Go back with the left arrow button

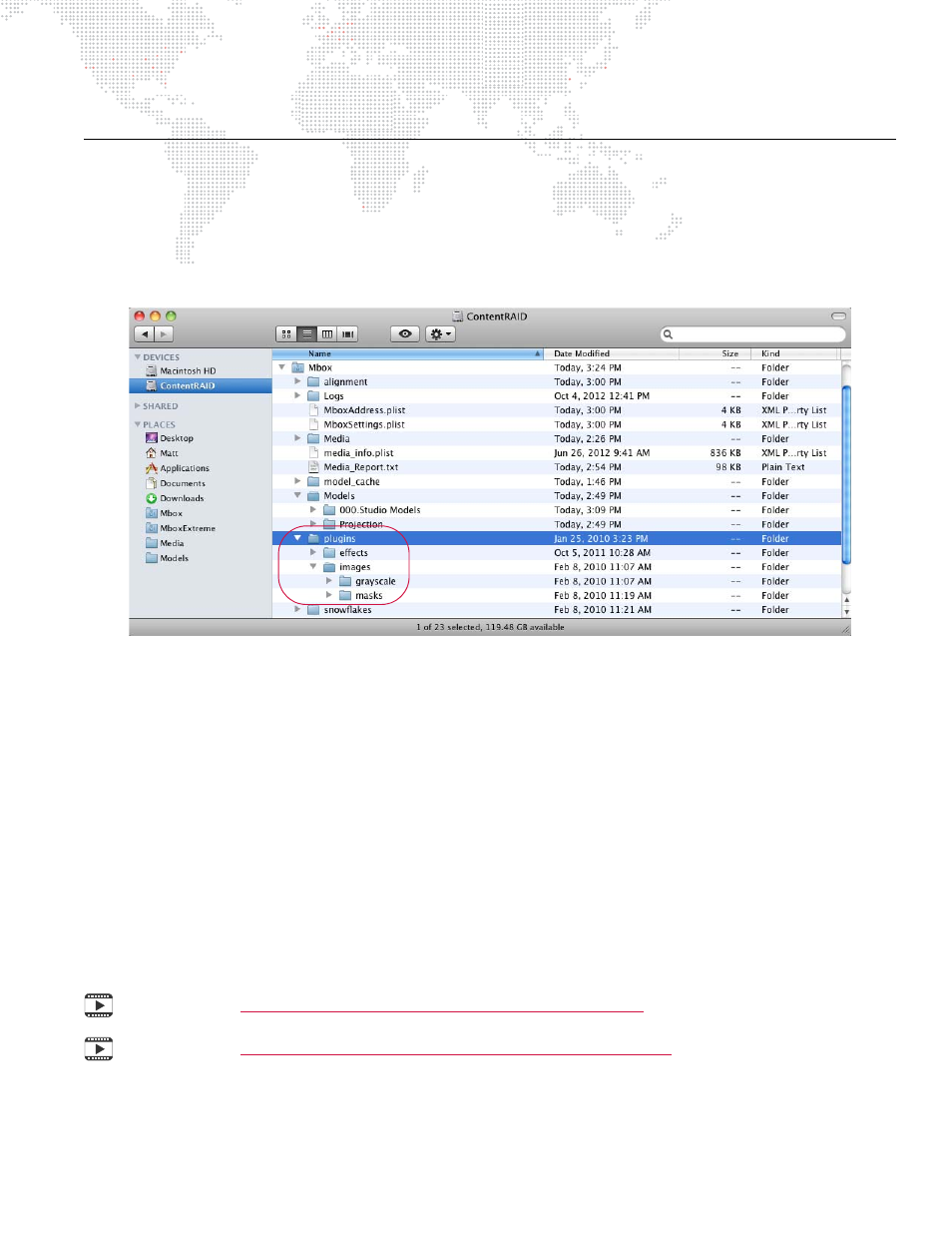[145, 334]
